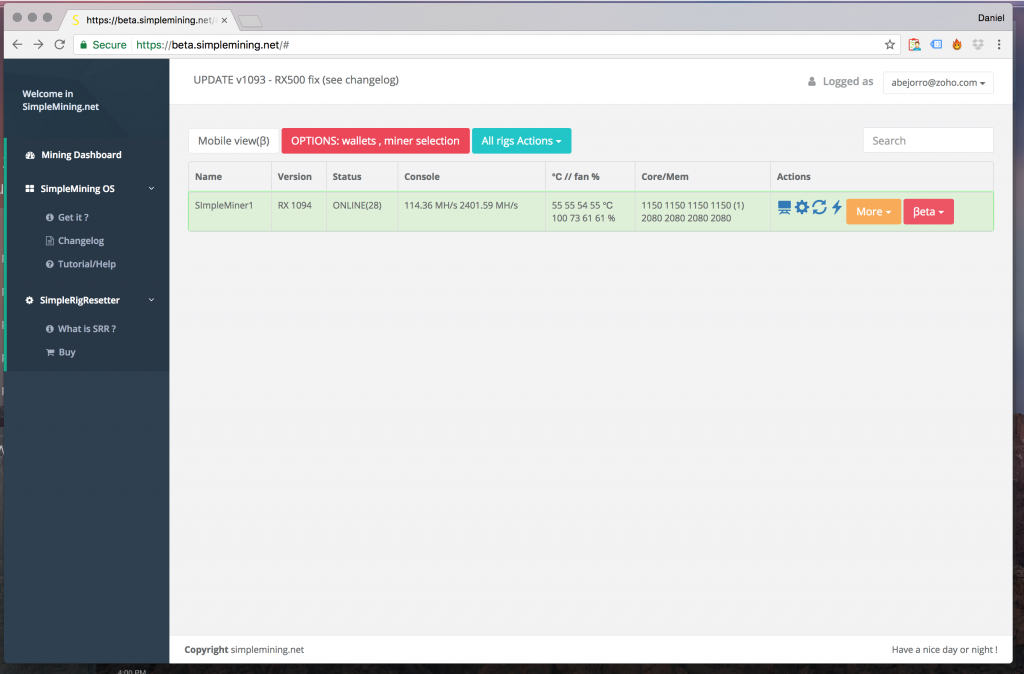This screenshot has width=1024, height=674.
Task: Click the 114.36 MH/s console value
Action: (x=430, y=205)
